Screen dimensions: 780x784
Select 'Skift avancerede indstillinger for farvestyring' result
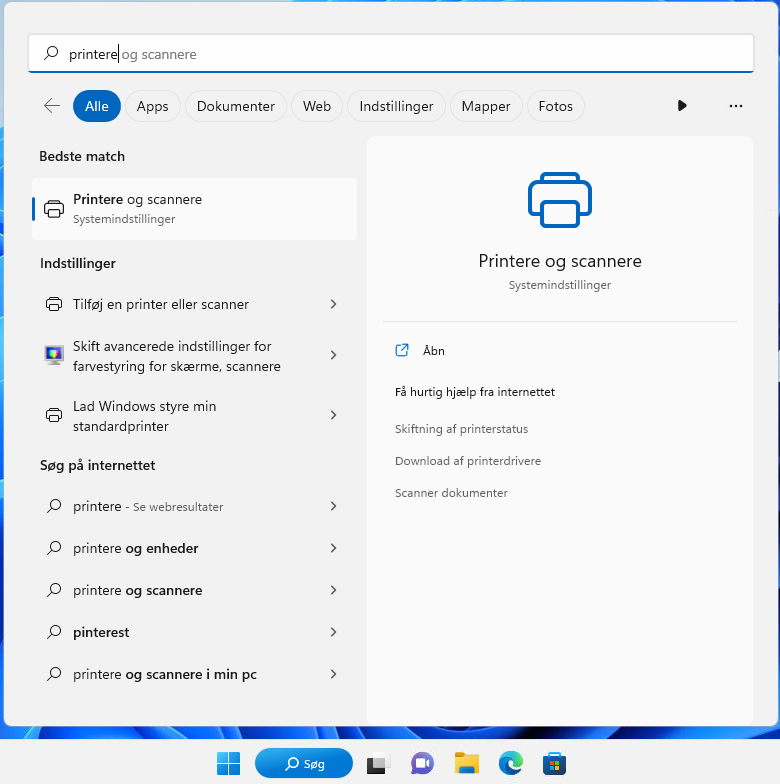(x=194, y=356)
